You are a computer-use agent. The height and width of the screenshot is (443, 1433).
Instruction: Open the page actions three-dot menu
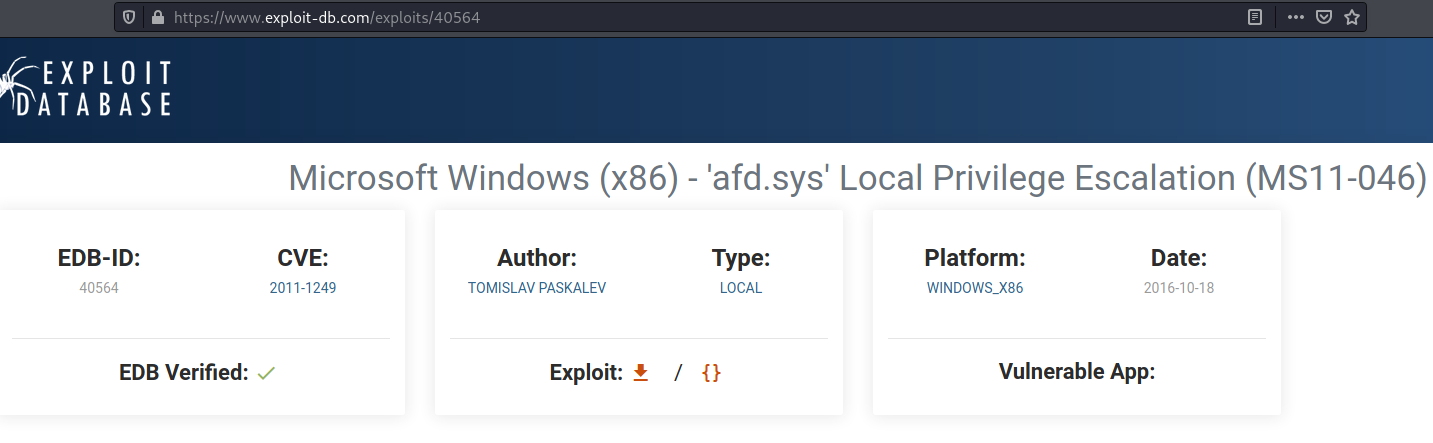(x=1295, y=17)
